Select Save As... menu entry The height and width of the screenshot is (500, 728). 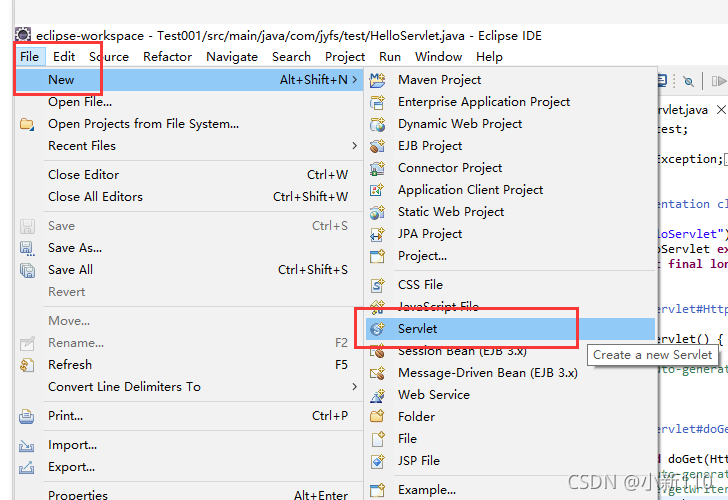coord(189,248)
